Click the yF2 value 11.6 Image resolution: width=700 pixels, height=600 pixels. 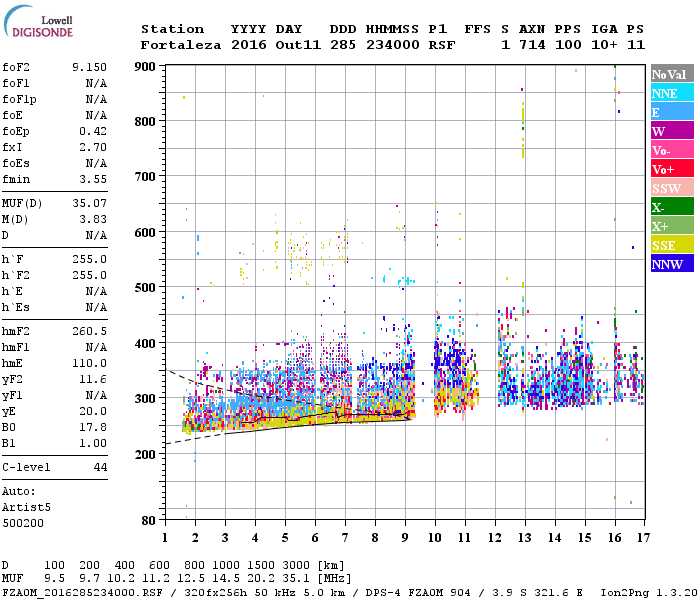click(93, 379)
